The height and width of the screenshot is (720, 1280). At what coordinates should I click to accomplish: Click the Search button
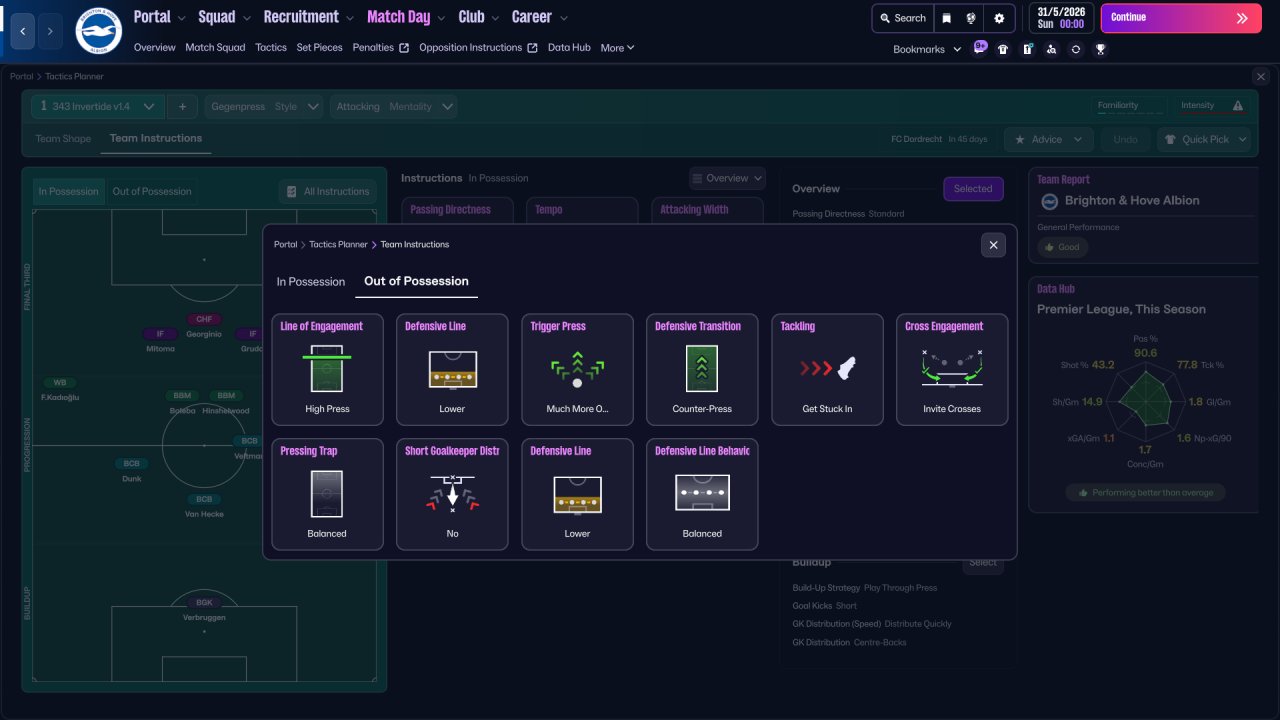(x=902, y=18)
